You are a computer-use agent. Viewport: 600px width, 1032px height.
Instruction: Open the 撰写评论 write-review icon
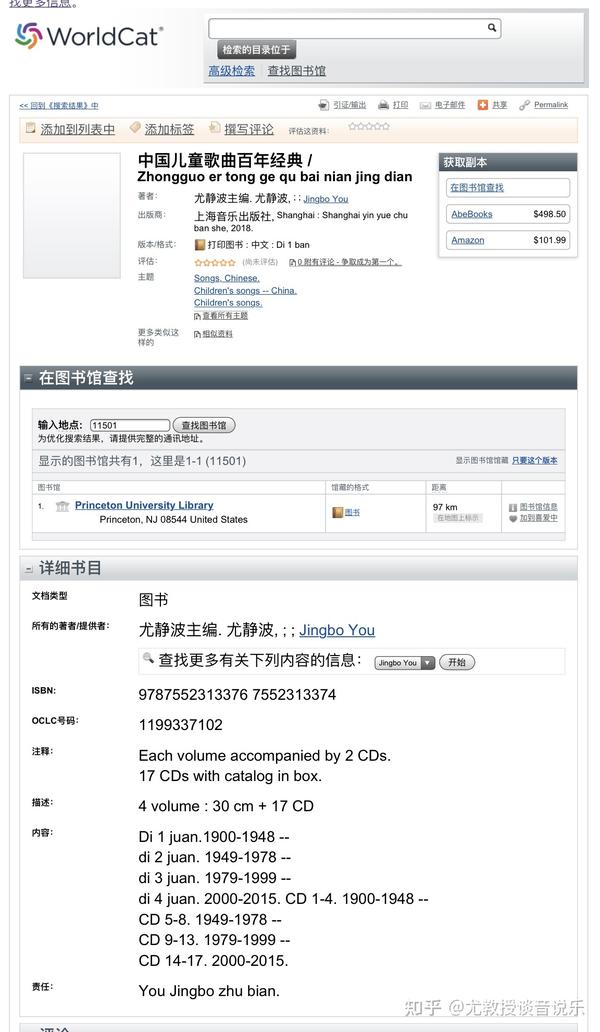(216, 128)
